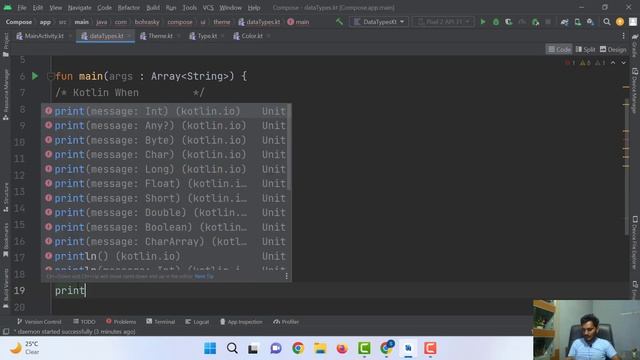Close the dataTypes.kt tab
640x360 pixels.
[x=129, y=36]
